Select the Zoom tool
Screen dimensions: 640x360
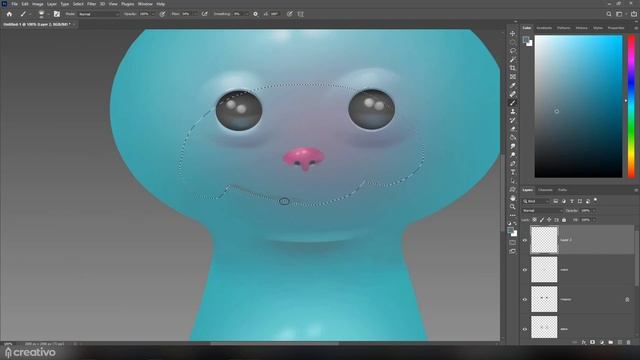pyautogui.click(x=512, y=207)
